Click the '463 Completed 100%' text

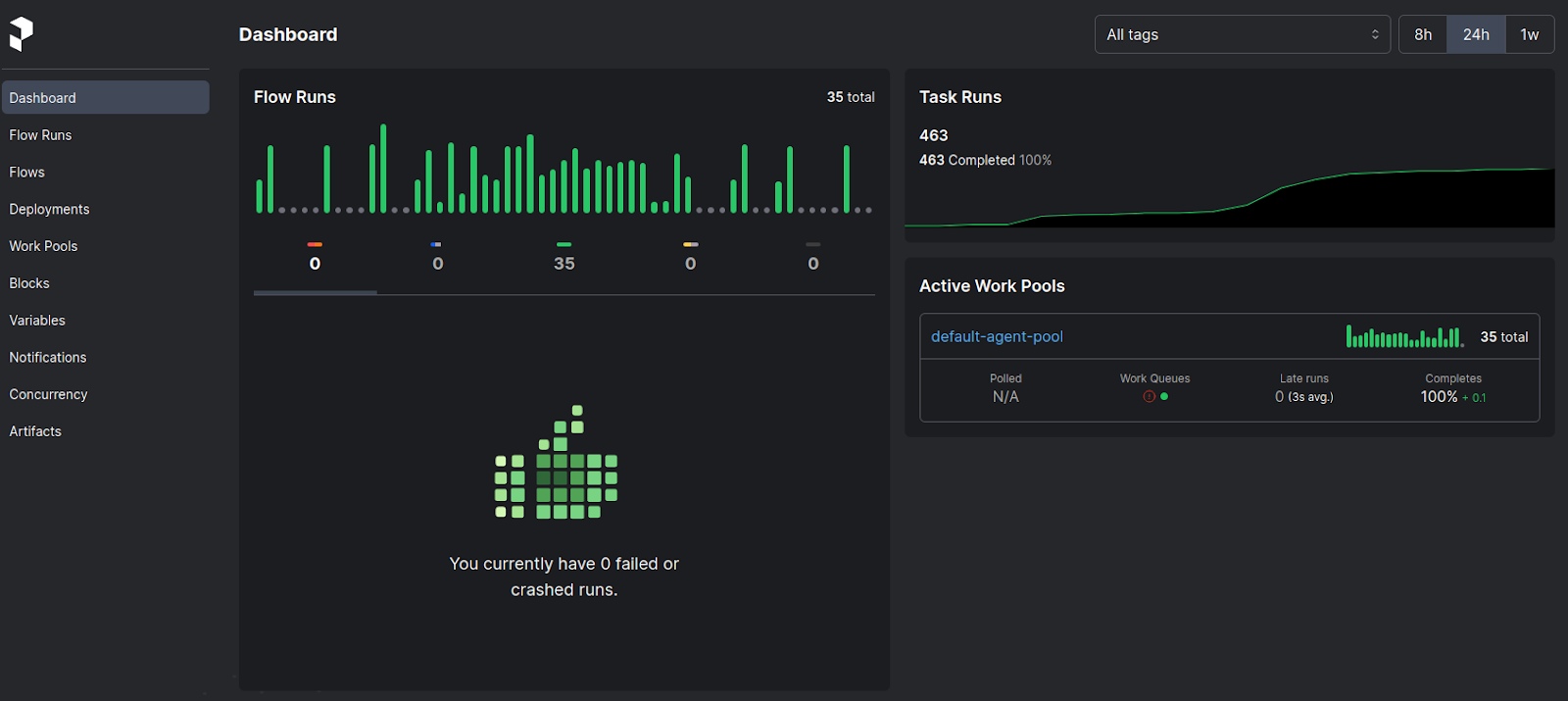click(985, 160)
